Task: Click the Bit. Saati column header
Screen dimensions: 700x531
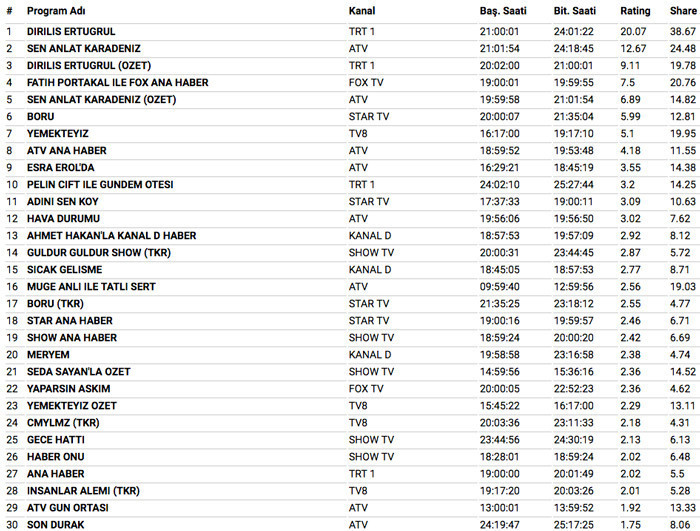Action: [574, 11]
